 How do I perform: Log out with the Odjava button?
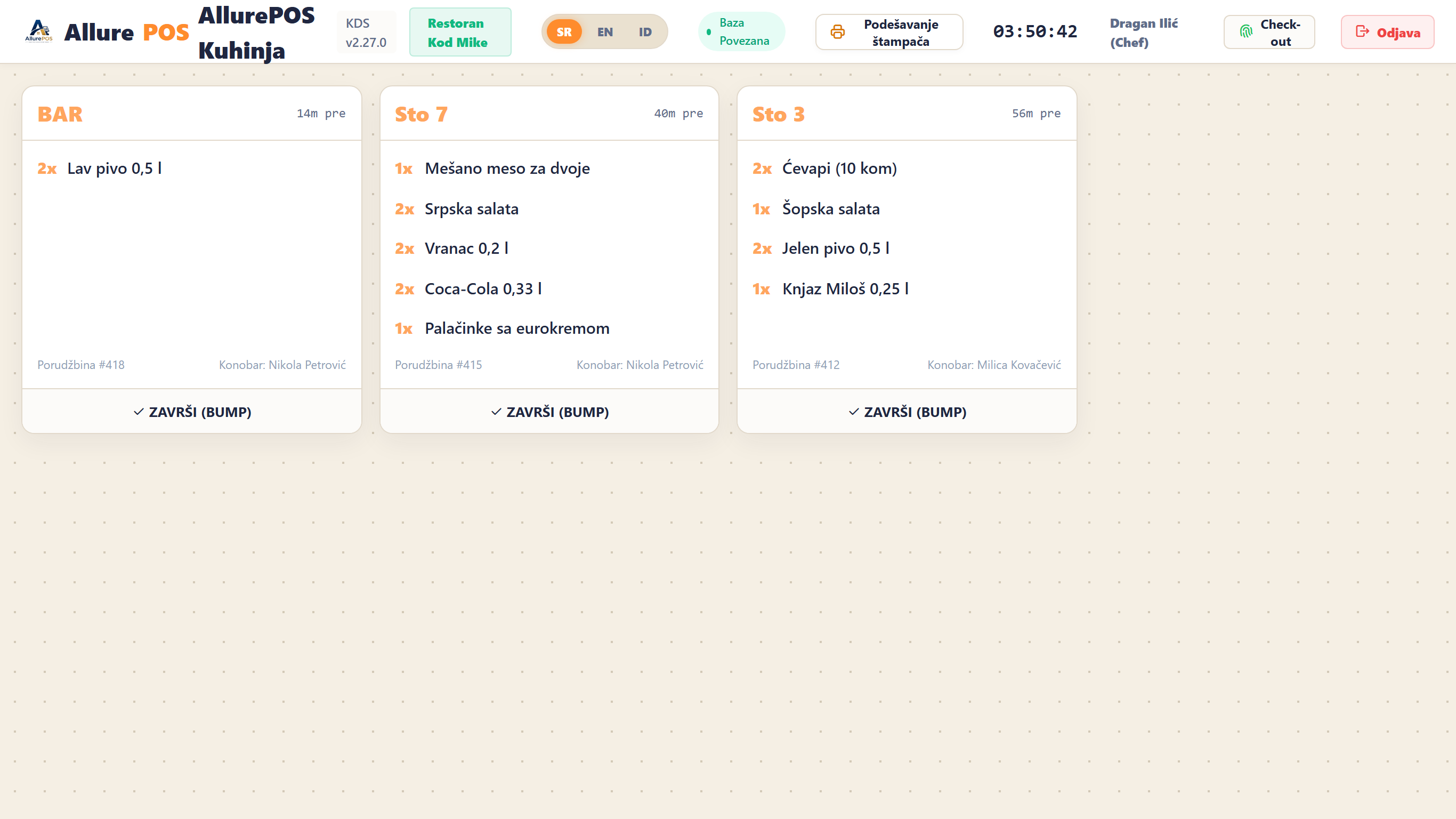point(1388,32)
